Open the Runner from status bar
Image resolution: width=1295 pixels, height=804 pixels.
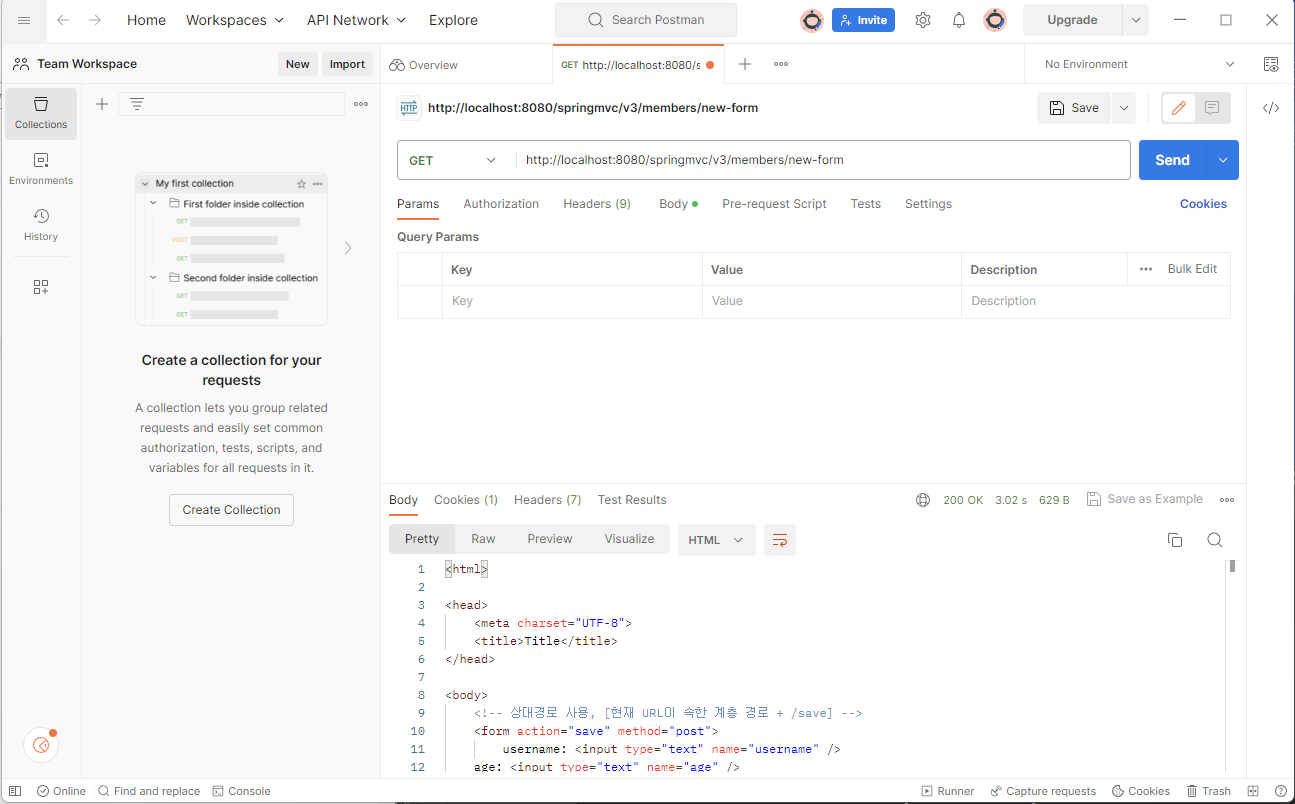pos(947,791)
